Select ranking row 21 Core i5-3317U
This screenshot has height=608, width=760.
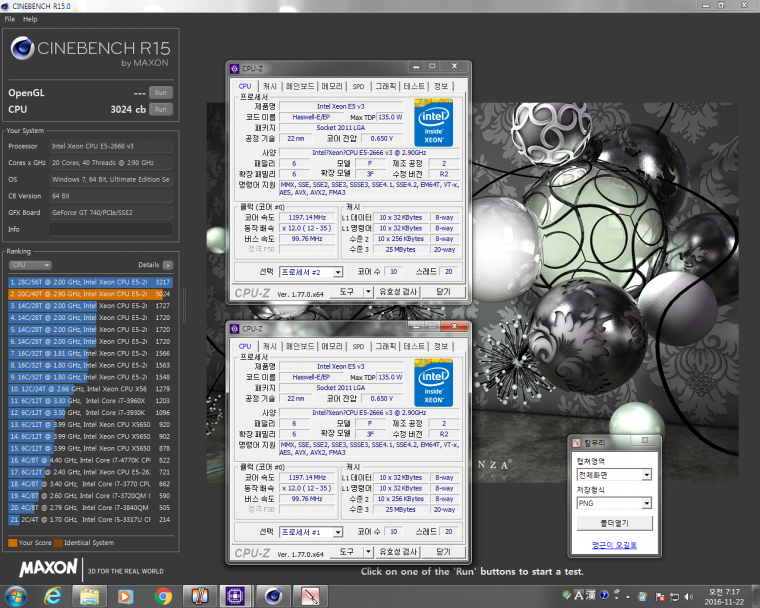pyautogui.click(x=90, y=519)
